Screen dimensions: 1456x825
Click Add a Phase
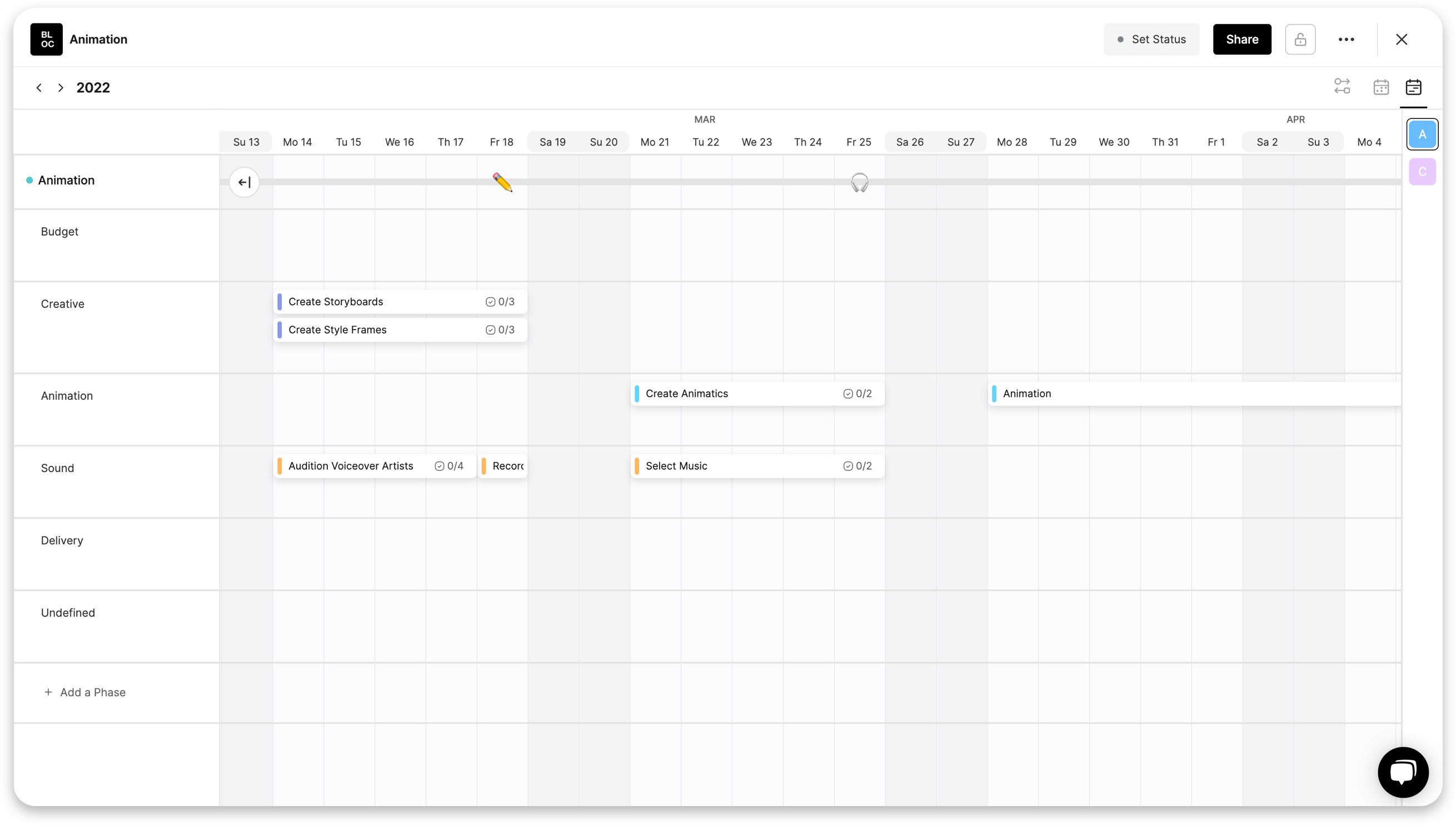86,692
